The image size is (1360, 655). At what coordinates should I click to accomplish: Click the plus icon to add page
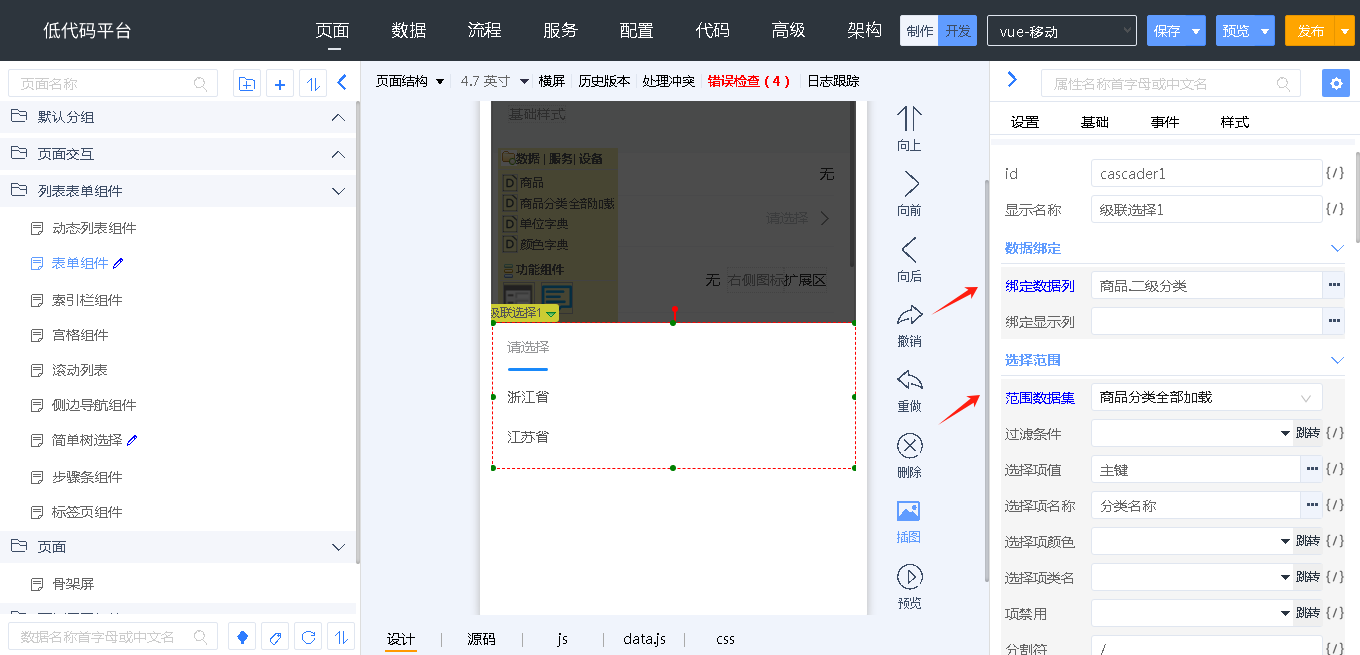click(x=280, y=83)
